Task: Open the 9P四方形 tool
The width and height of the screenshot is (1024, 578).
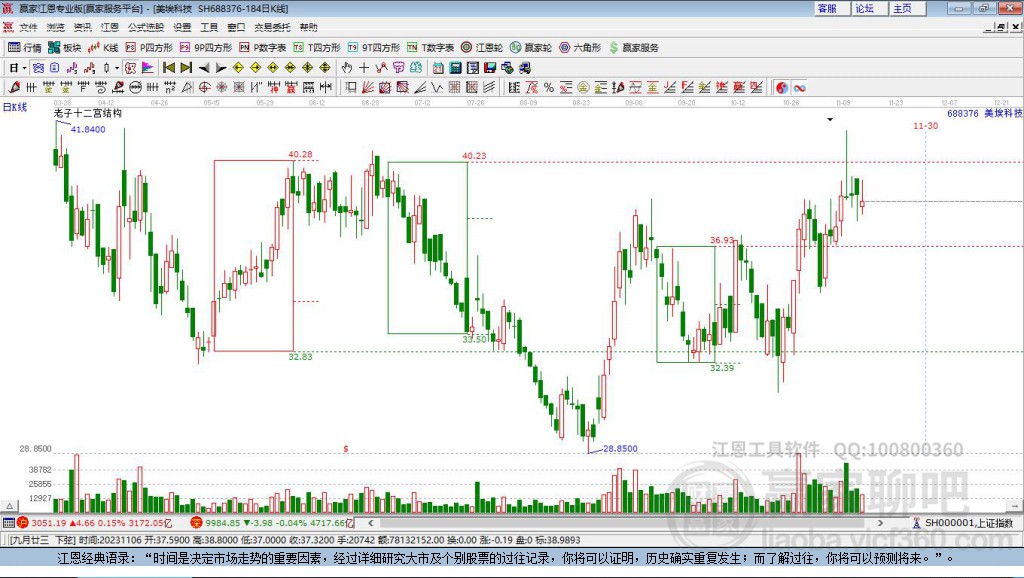Action: [206, 48]
